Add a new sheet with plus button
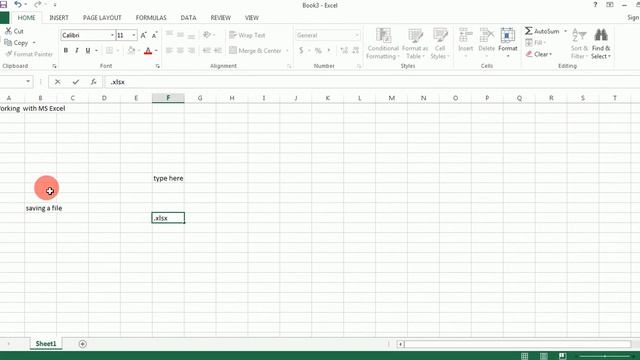This screenshot has height=360, width=640. [82, 344]
